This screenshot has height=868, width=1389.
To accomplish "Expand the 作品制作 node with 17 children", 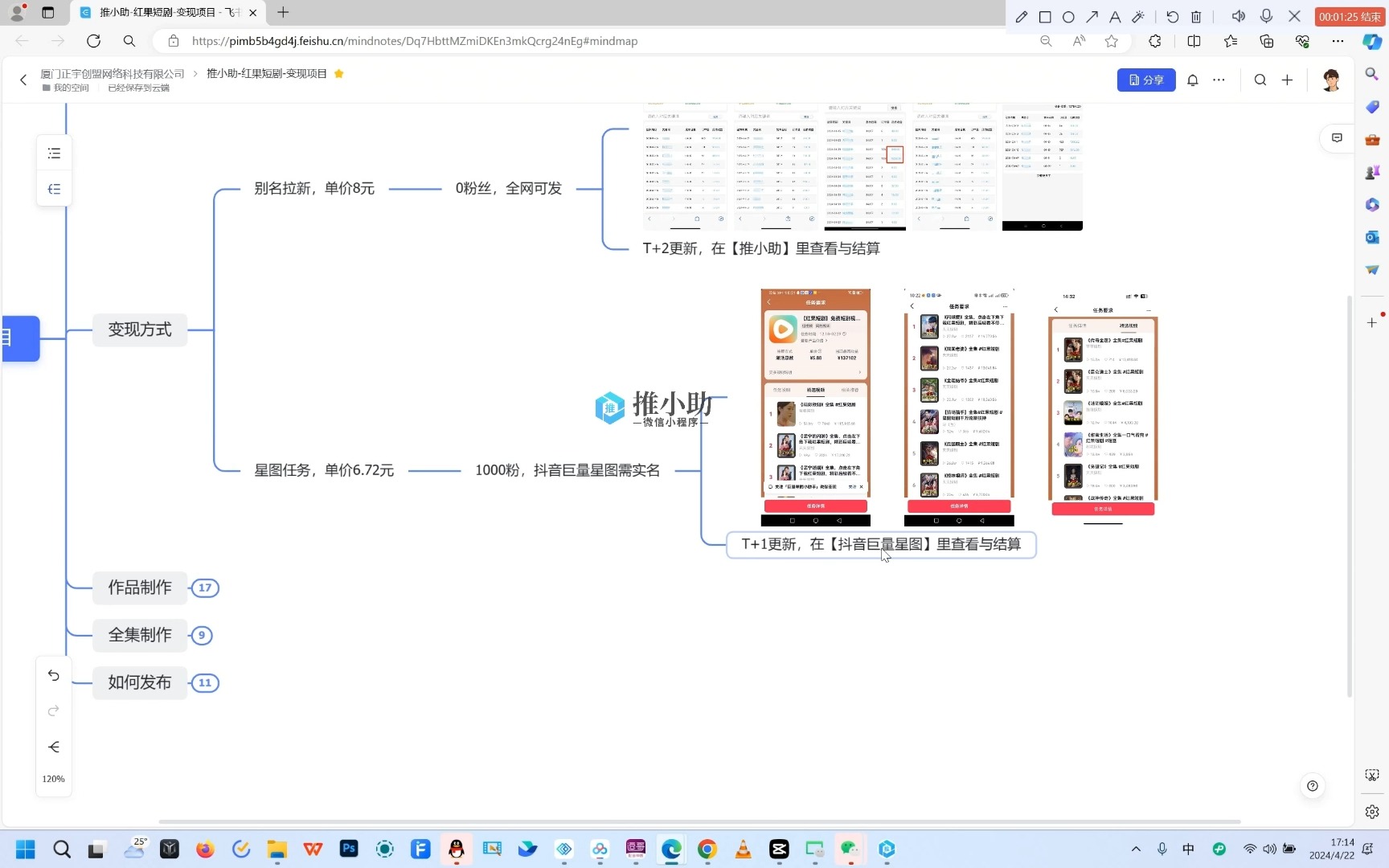I will click(x=205, y=588).
